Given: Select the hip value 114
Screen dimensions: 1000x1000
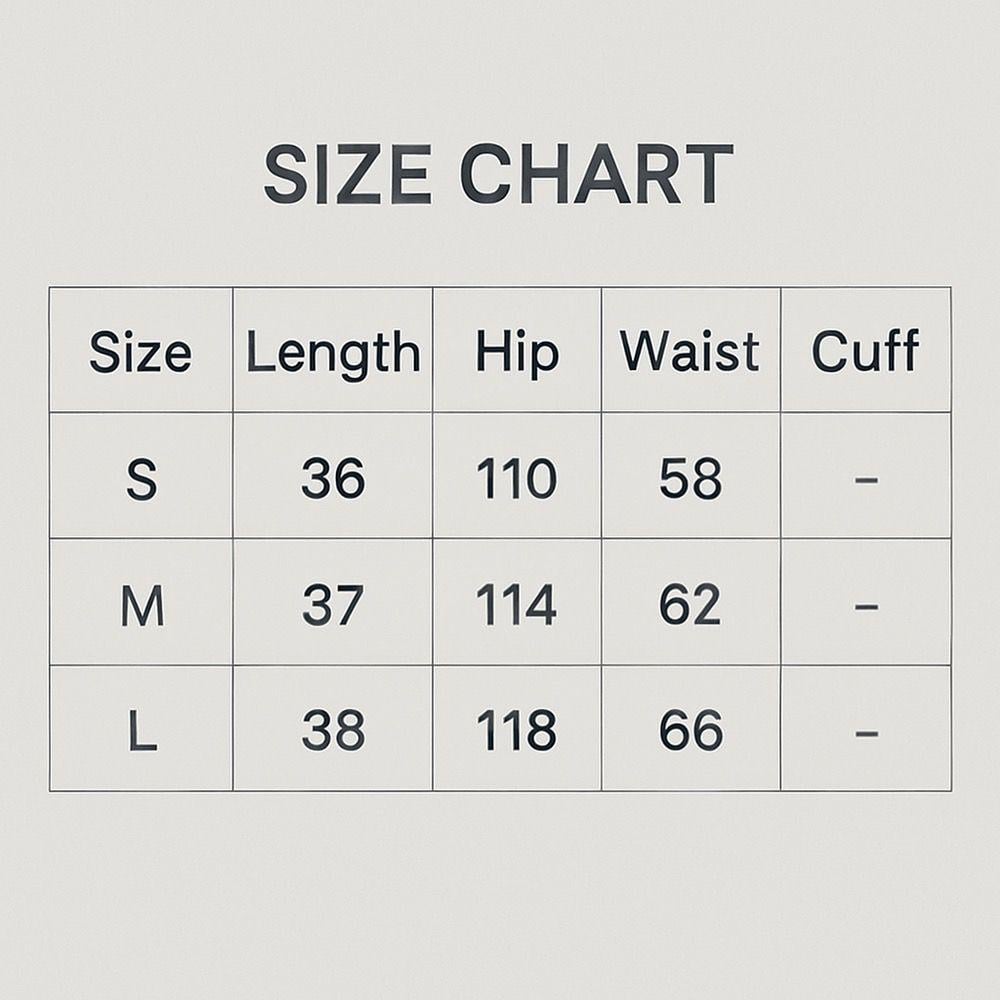Looking at the screenshot, I should pyautogui.click(x=516, y=606).
